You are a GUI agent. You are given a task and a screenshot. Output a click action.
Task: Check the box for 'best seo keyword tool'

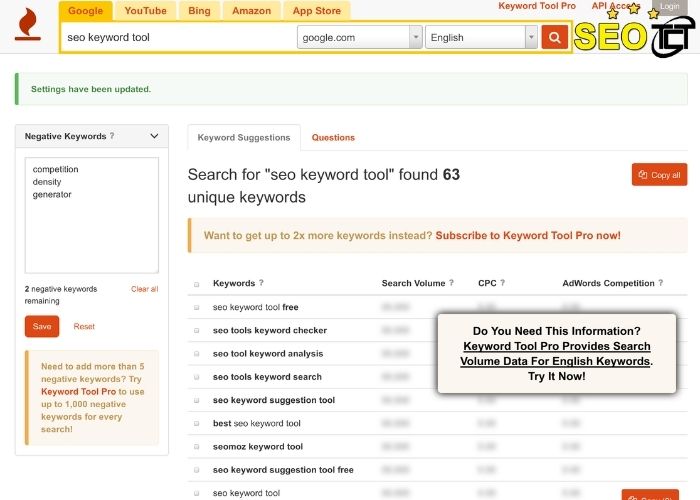196,424
